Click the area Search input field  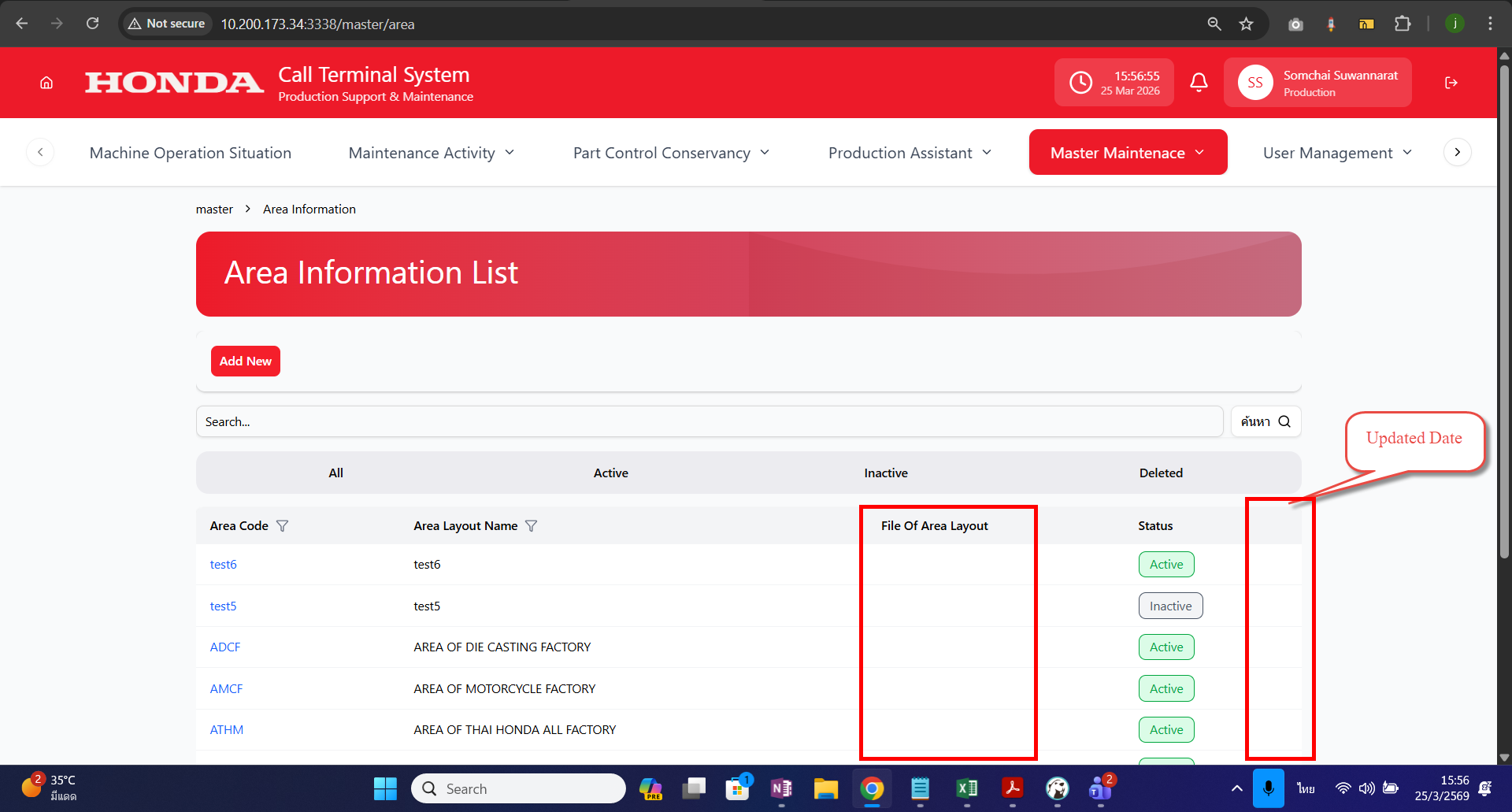[709, 422]
